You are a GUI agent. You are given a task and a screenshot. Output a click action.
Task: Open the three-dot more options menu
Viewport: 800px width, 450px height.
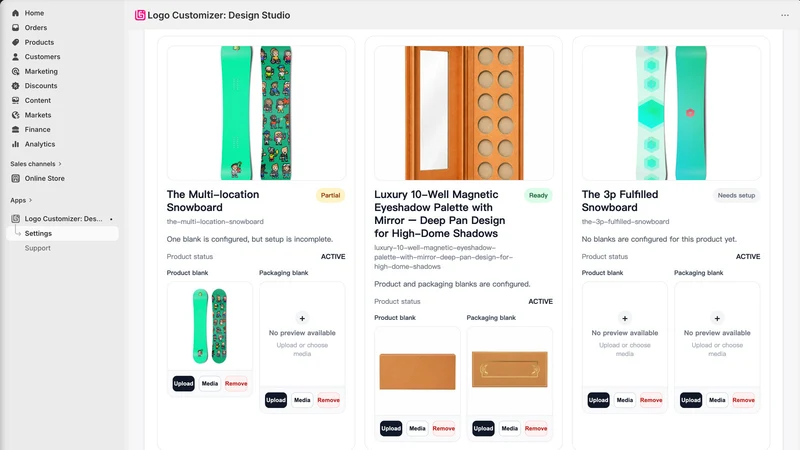(785, 15)
